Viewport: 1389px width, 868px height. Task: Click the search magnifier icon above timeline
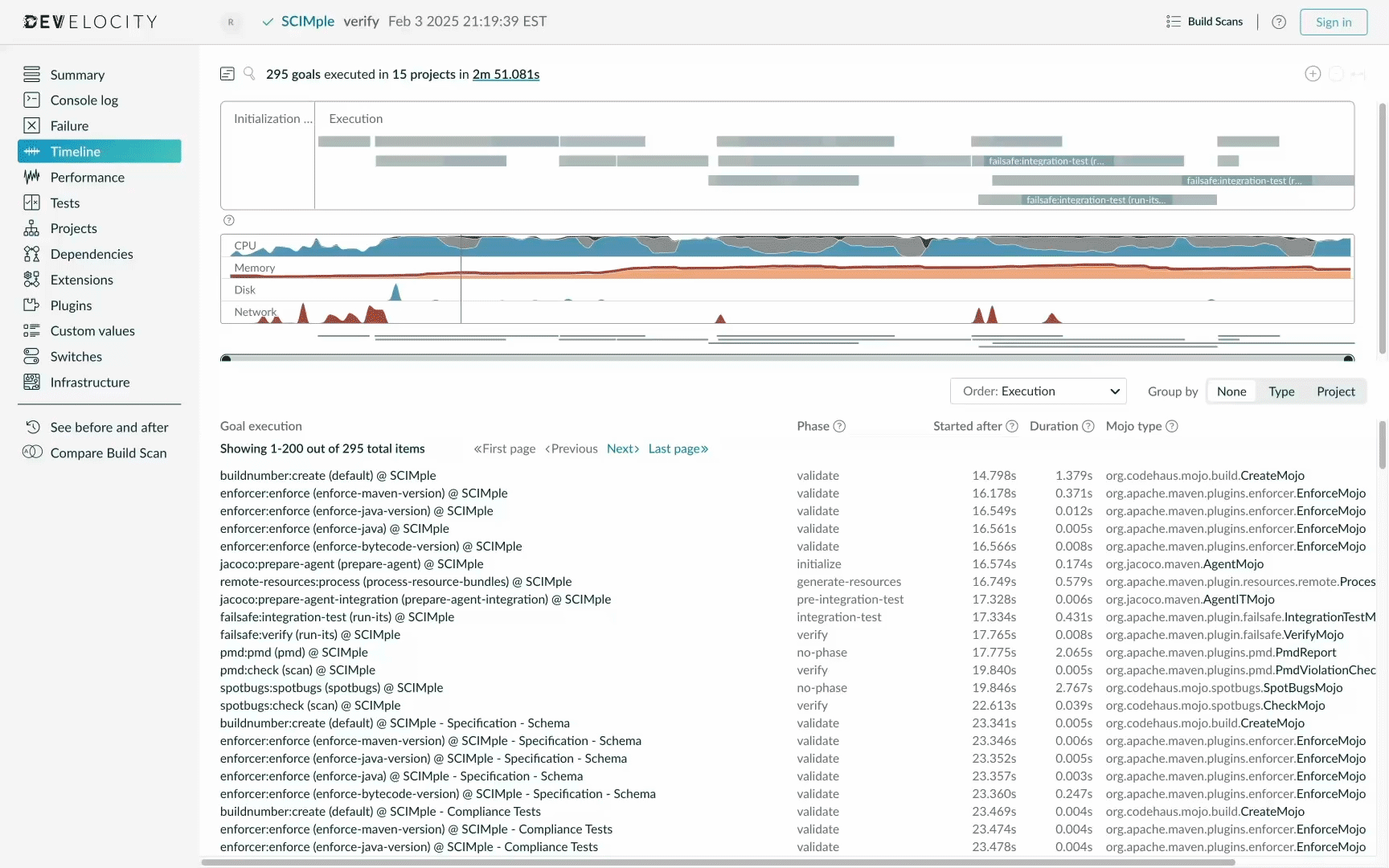point(249,74)
